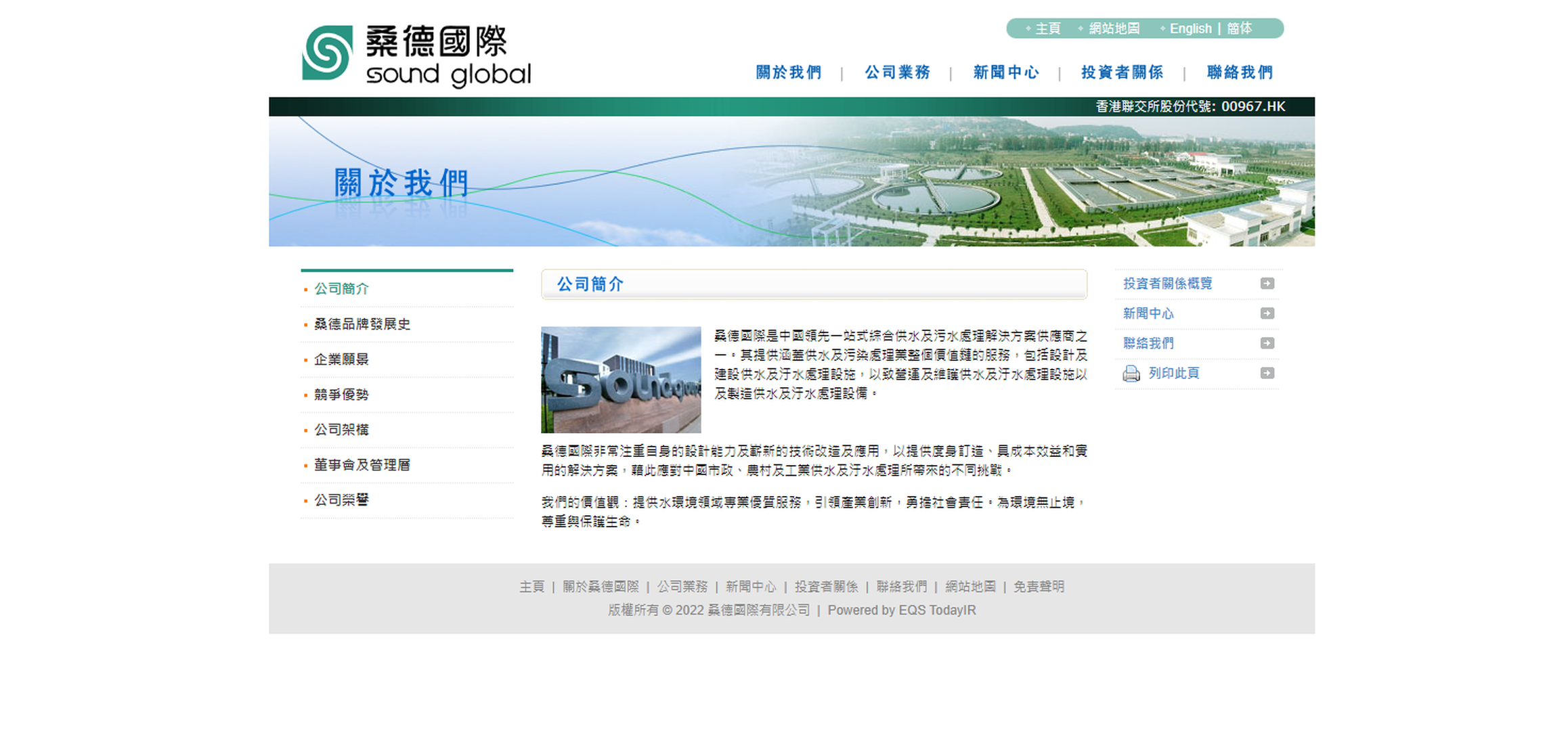The image size is (1568, 731).
Task: Open the 投資者關係 navigation menu
Action: 1123,72
